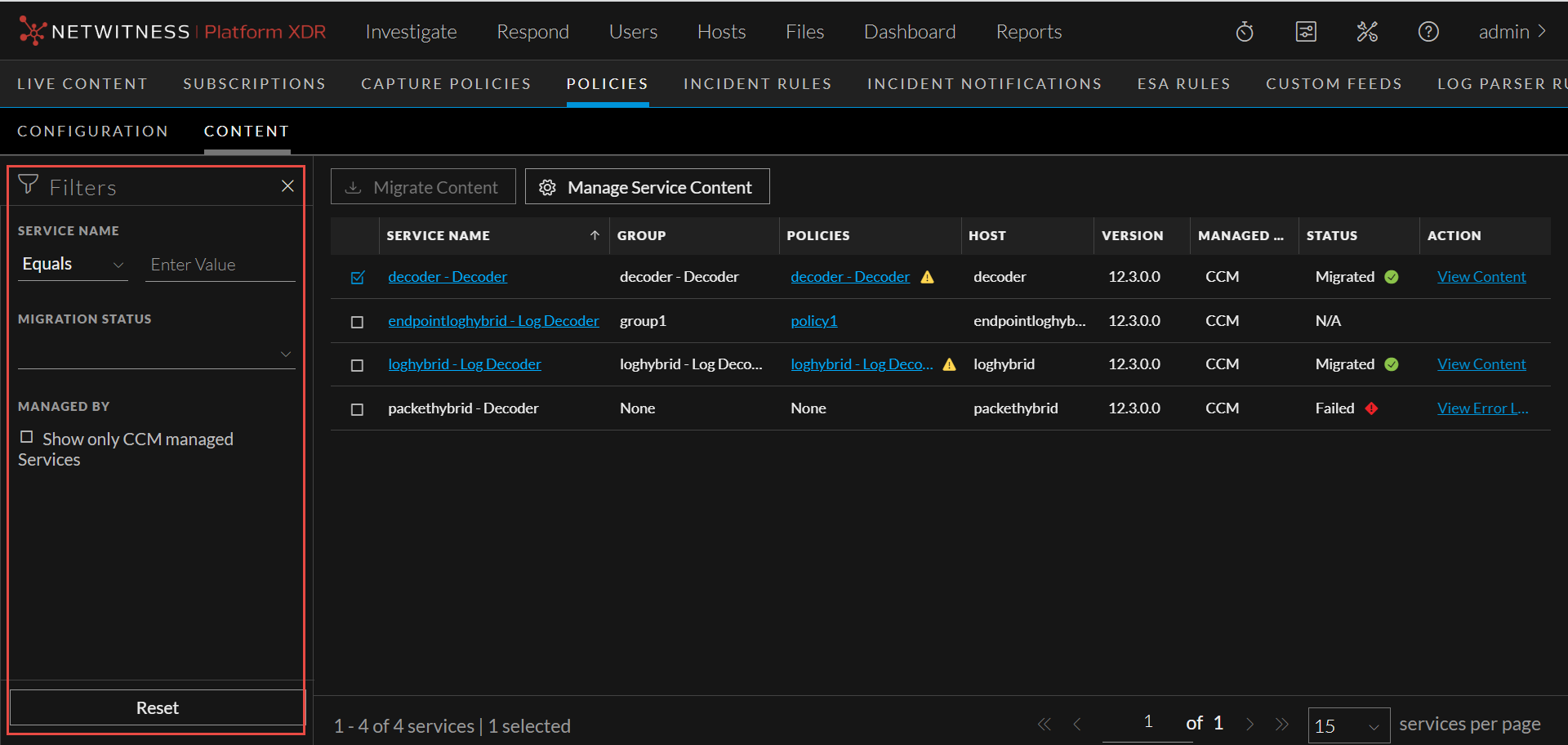Open the event timer icon in the header

coord(1244,32)
